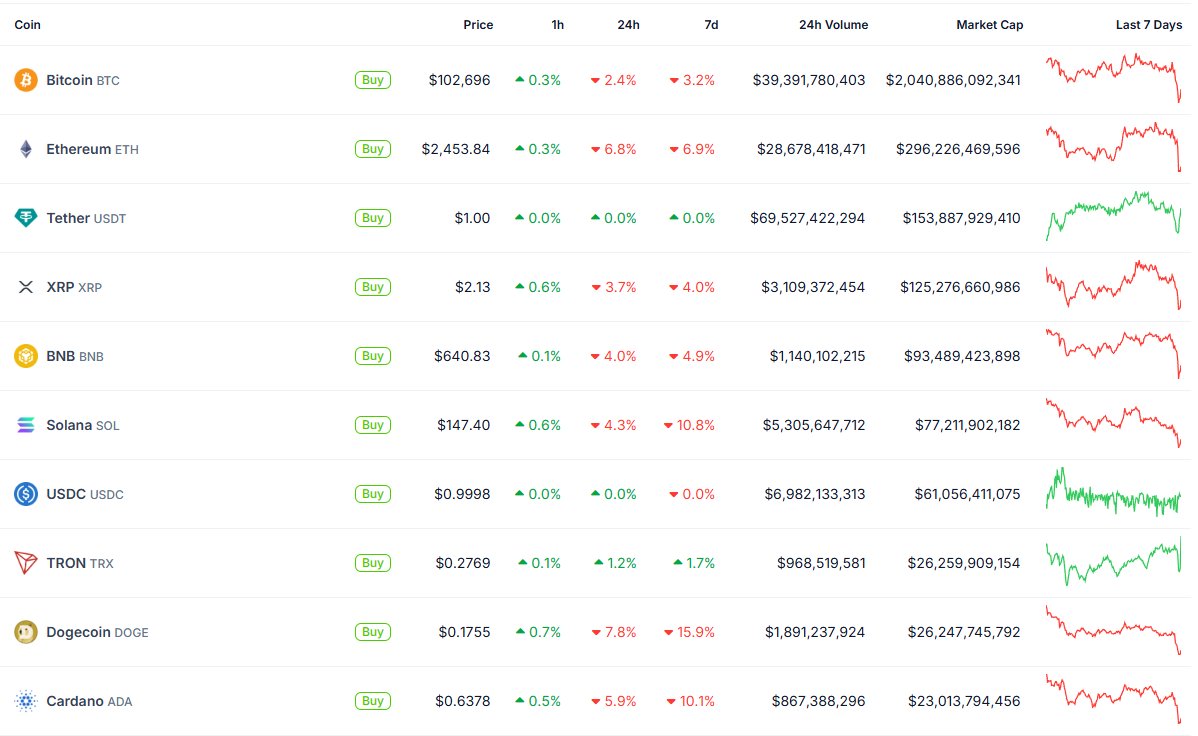The height and width of the screenshot is (736, 1198).
Task: Click Dogecoin 7d change 15.9%
Action: [689, 632]
